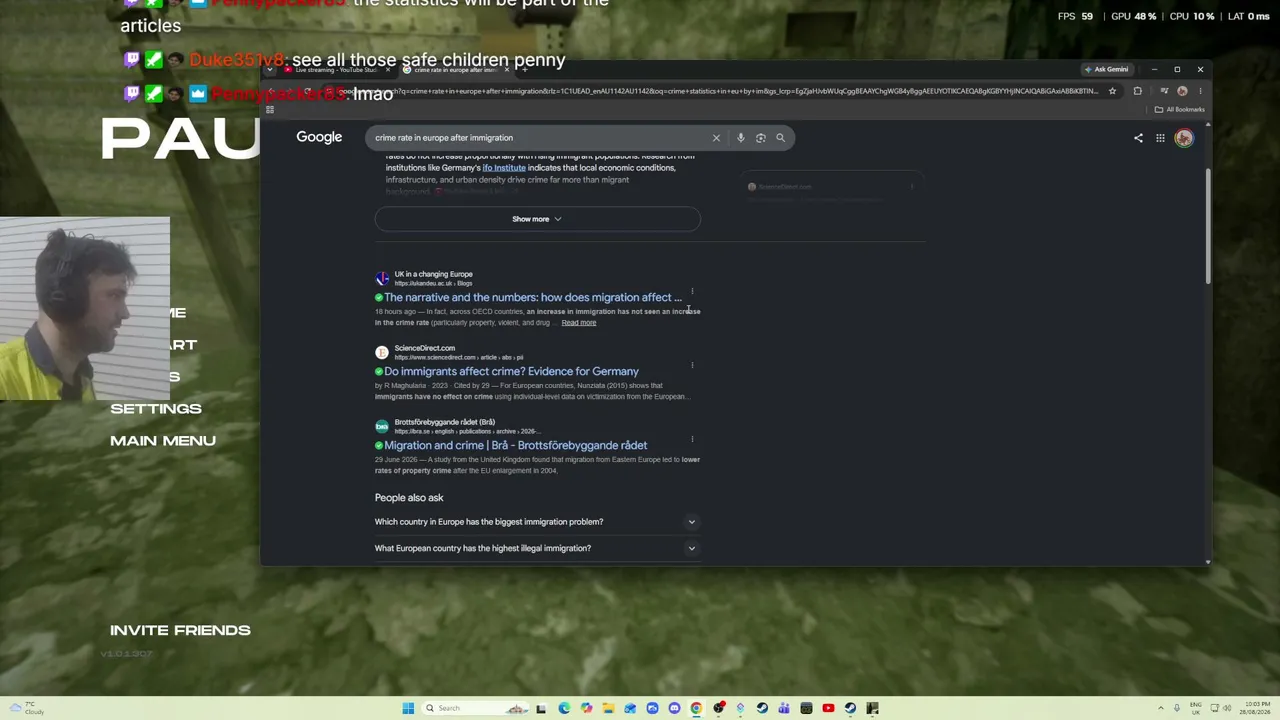Open Chrome media controls icon
This screenshot has width=1280, height=720.
(x=1164, y=91)
